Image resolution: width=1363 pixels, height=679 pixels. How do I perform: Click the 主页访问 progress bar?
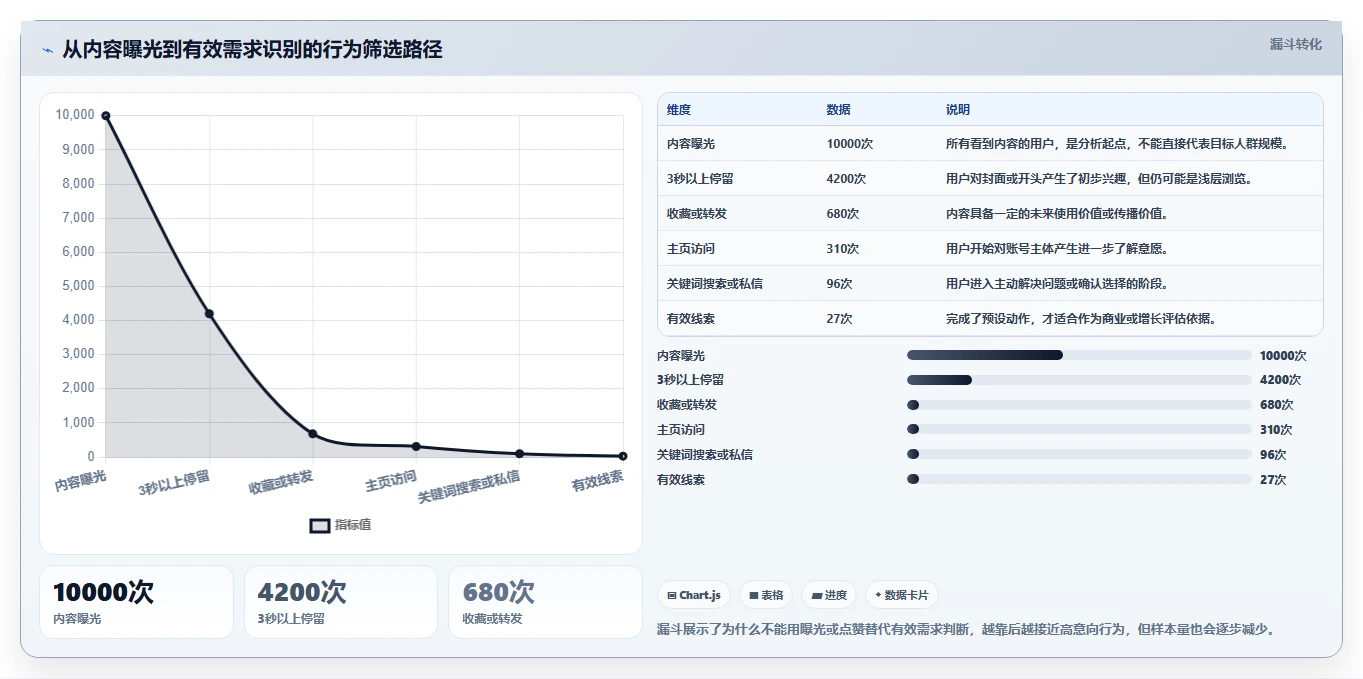[x=1079, y=430]
